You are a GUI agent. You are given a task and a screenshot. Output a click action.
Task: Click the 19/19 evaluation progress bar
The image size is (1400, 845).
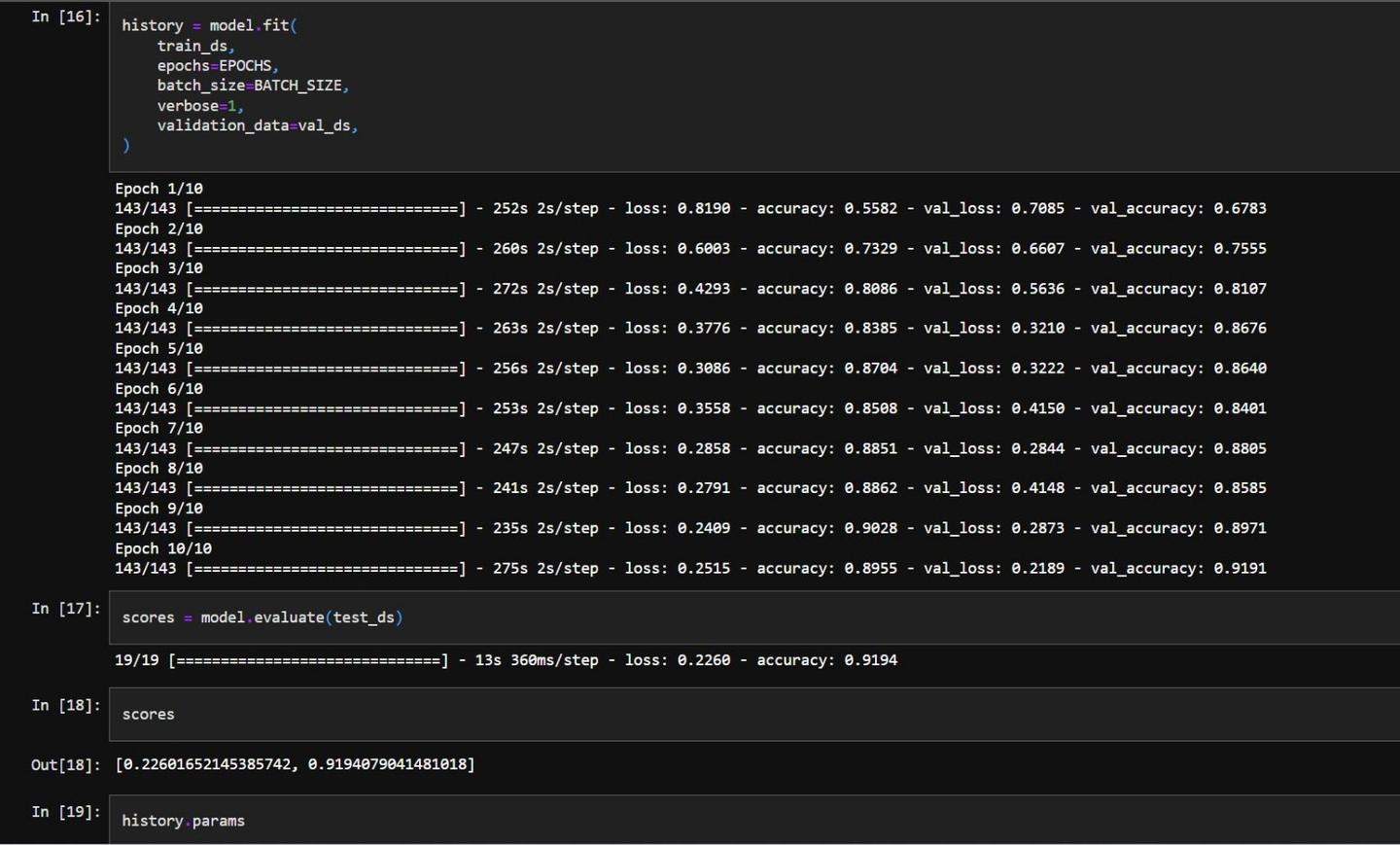pos(308,660)
